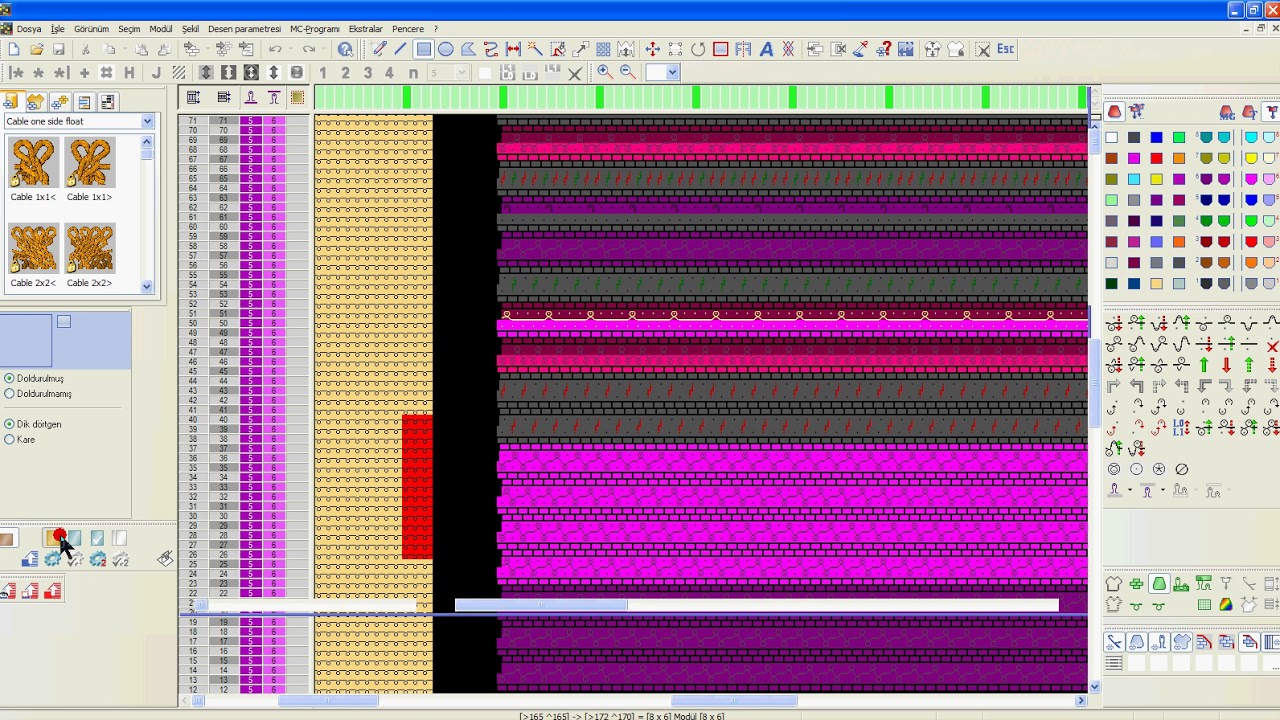This screenshot has height=720, width=1280.
Task: Expand the undo history dropdown arrow
Action: tap(289, 49)
